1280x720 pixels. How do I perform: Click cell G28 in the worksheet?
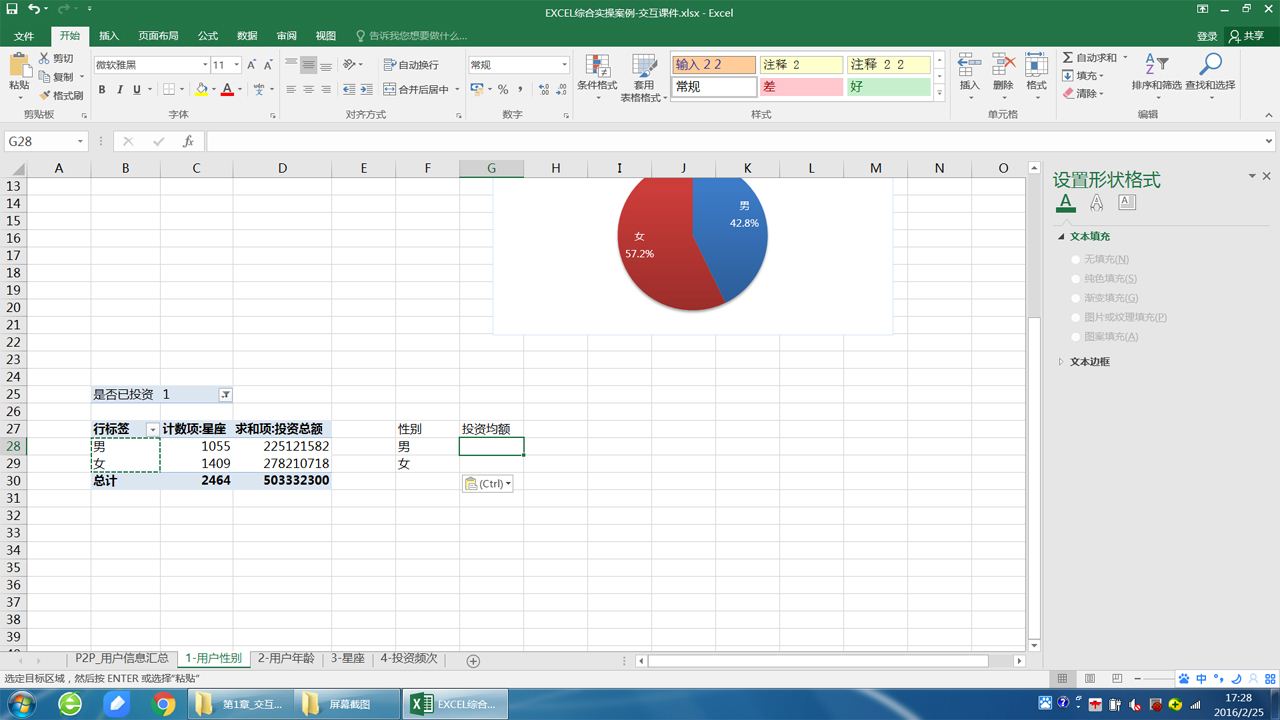(491, 447)
